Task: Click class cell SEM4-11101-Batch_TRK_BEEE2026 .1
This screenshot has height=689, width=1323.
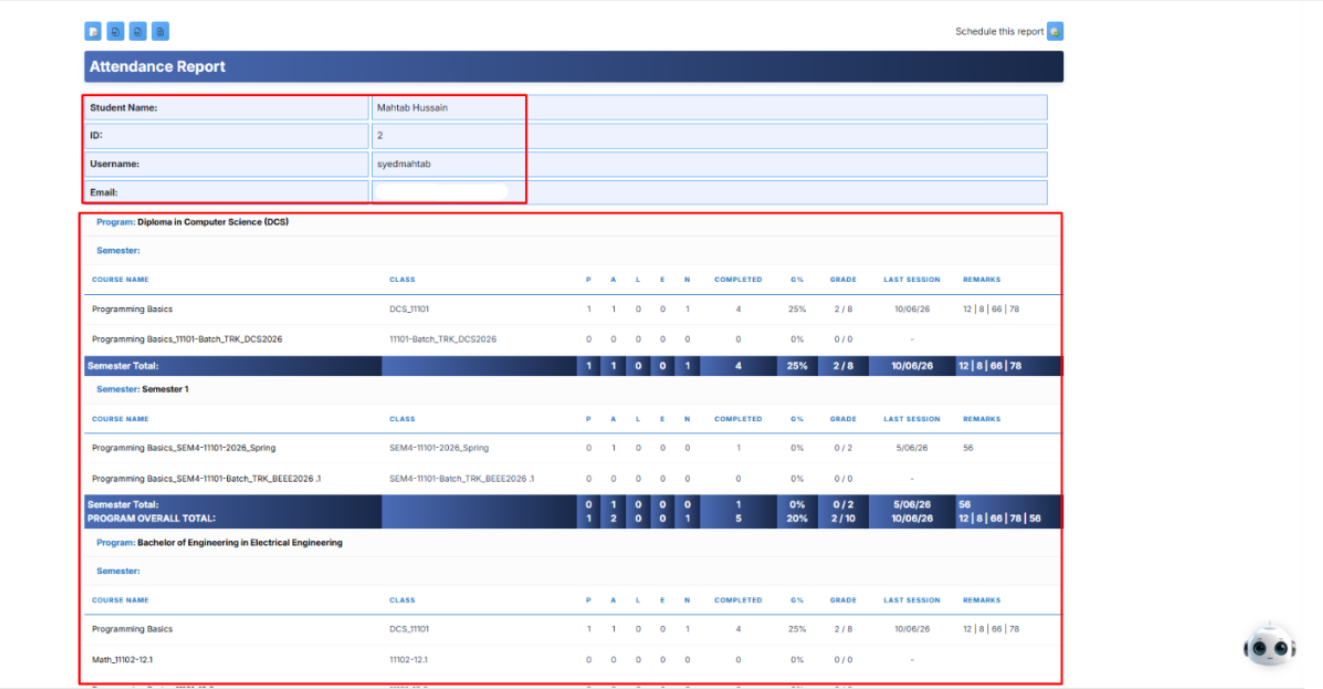Action: (x=462, y=479)
